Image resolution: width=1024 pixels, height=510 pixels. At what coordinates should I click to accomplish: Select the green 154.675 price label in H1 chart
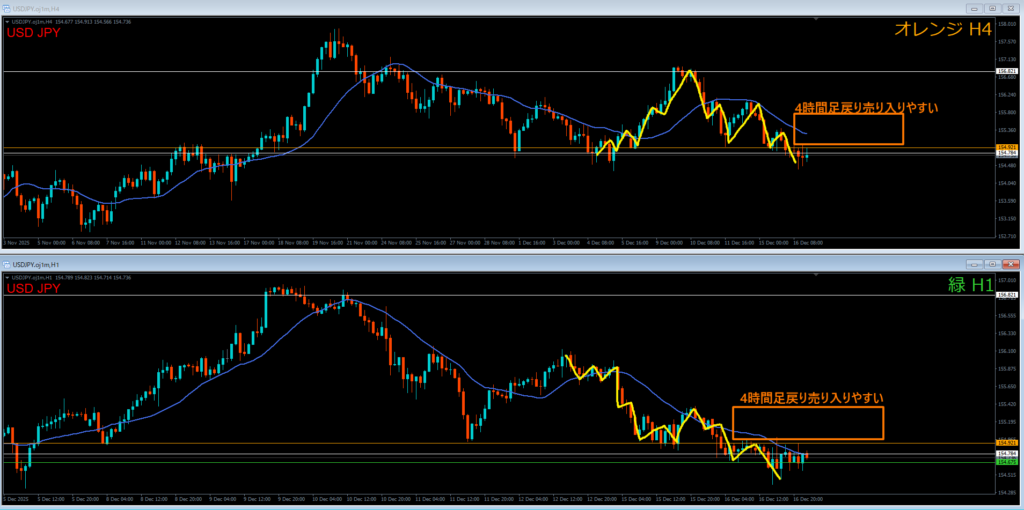[x=1005, y=462]
